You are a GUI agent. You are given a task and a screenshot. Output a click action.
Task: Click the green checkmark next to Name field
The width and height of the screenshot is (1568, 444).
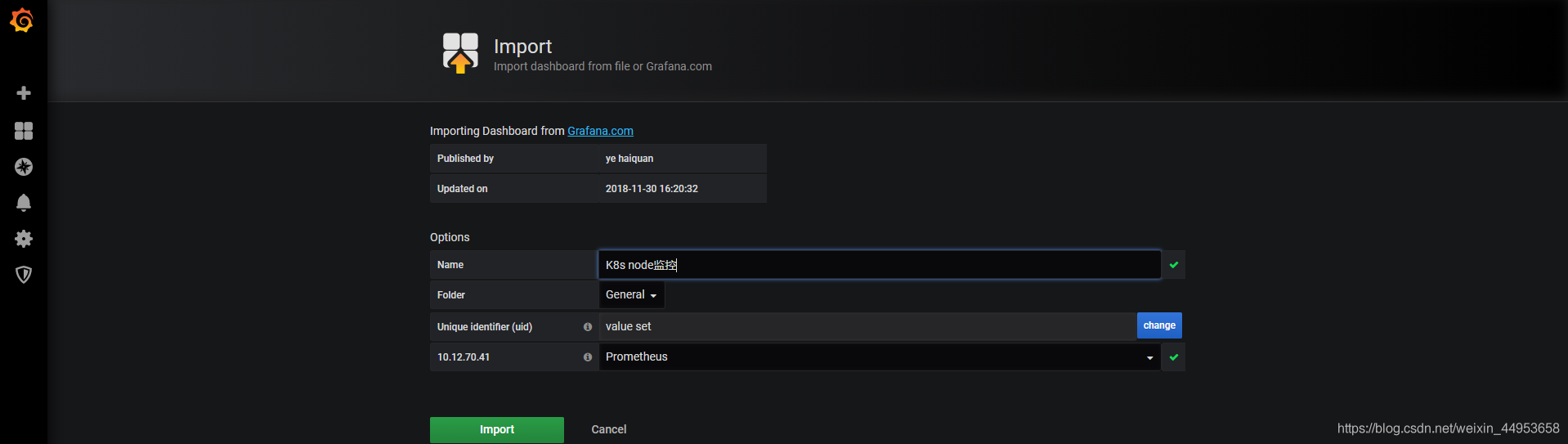(x=1174, y=265)
